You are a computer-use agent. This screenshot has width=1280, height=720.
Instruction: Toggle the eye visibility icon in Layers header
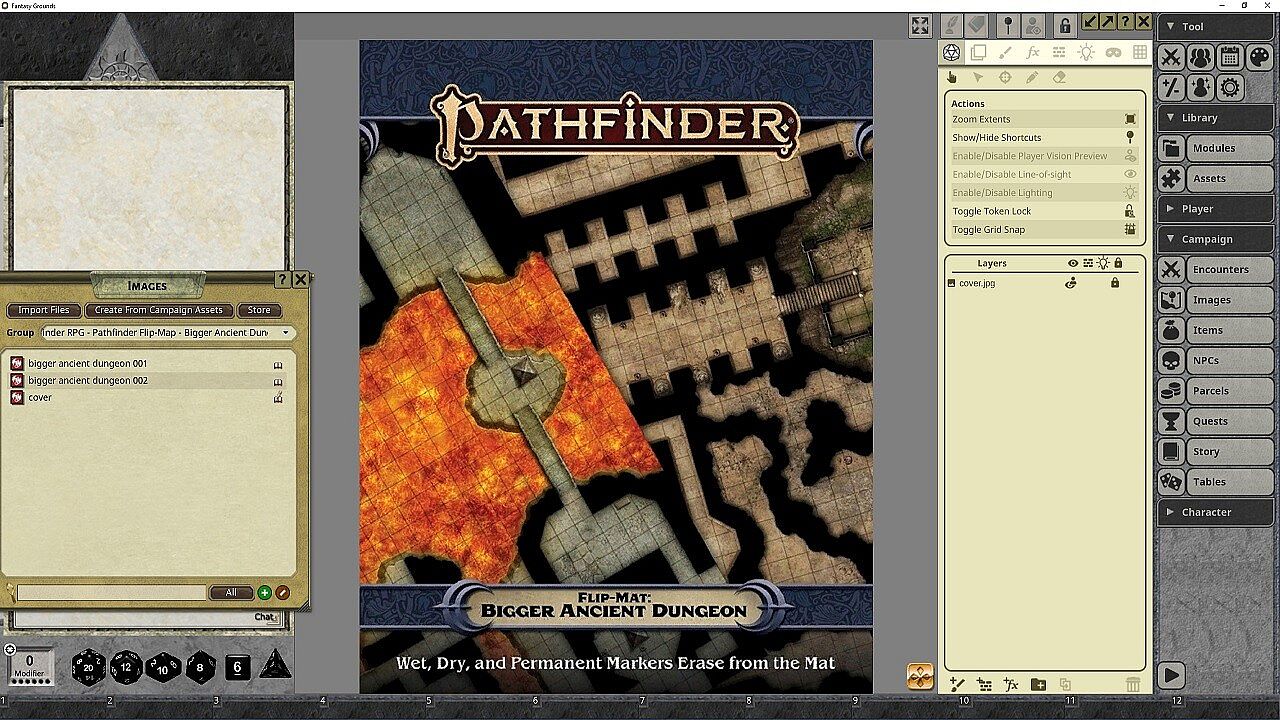(x=1073, y=264)
